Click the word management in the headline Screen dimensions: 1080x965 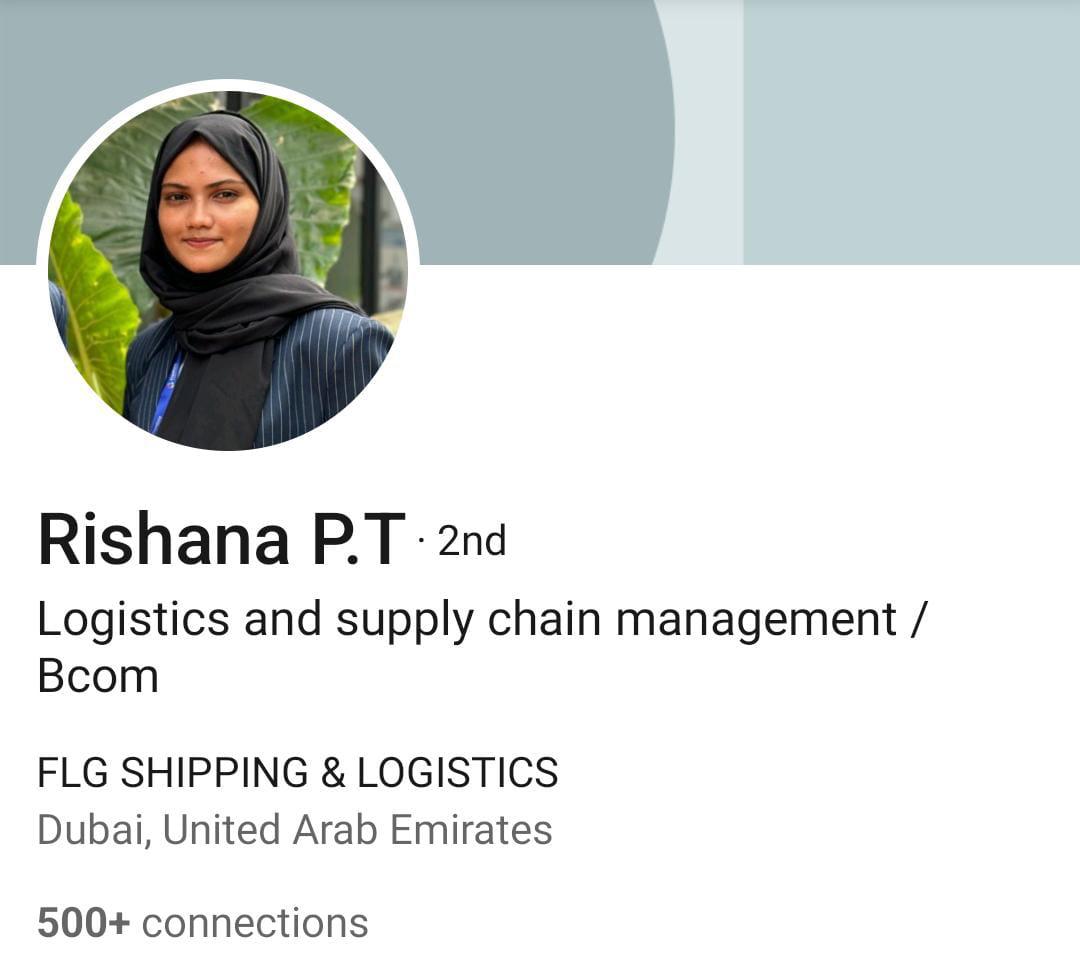756,619
